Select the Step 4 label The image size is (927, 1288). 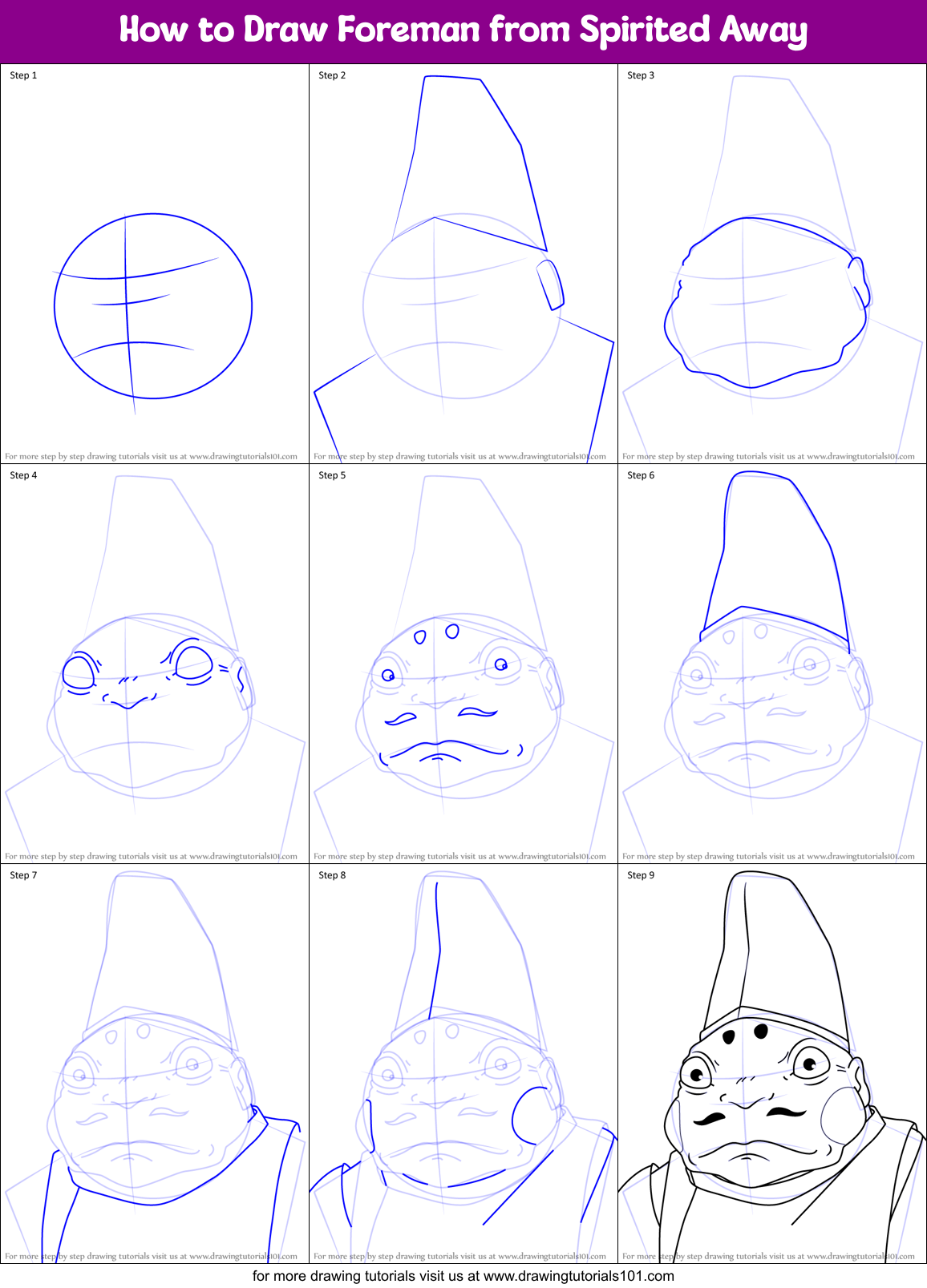tap(23, 475)
